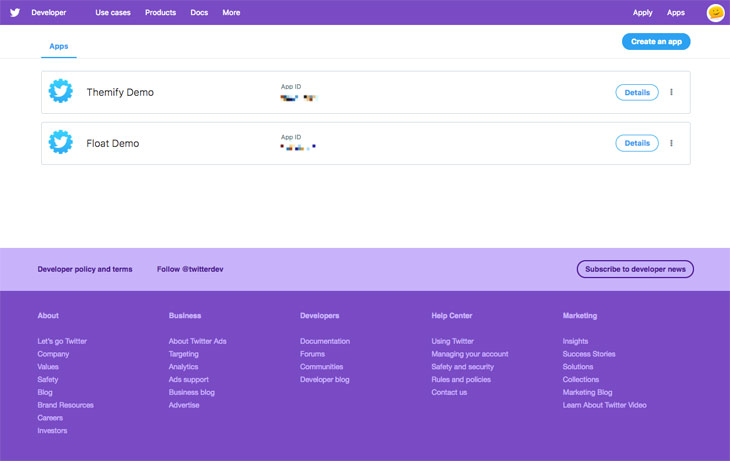Open the Values footer link
This screenshot has width=730, height=461.
coord(48,366)
